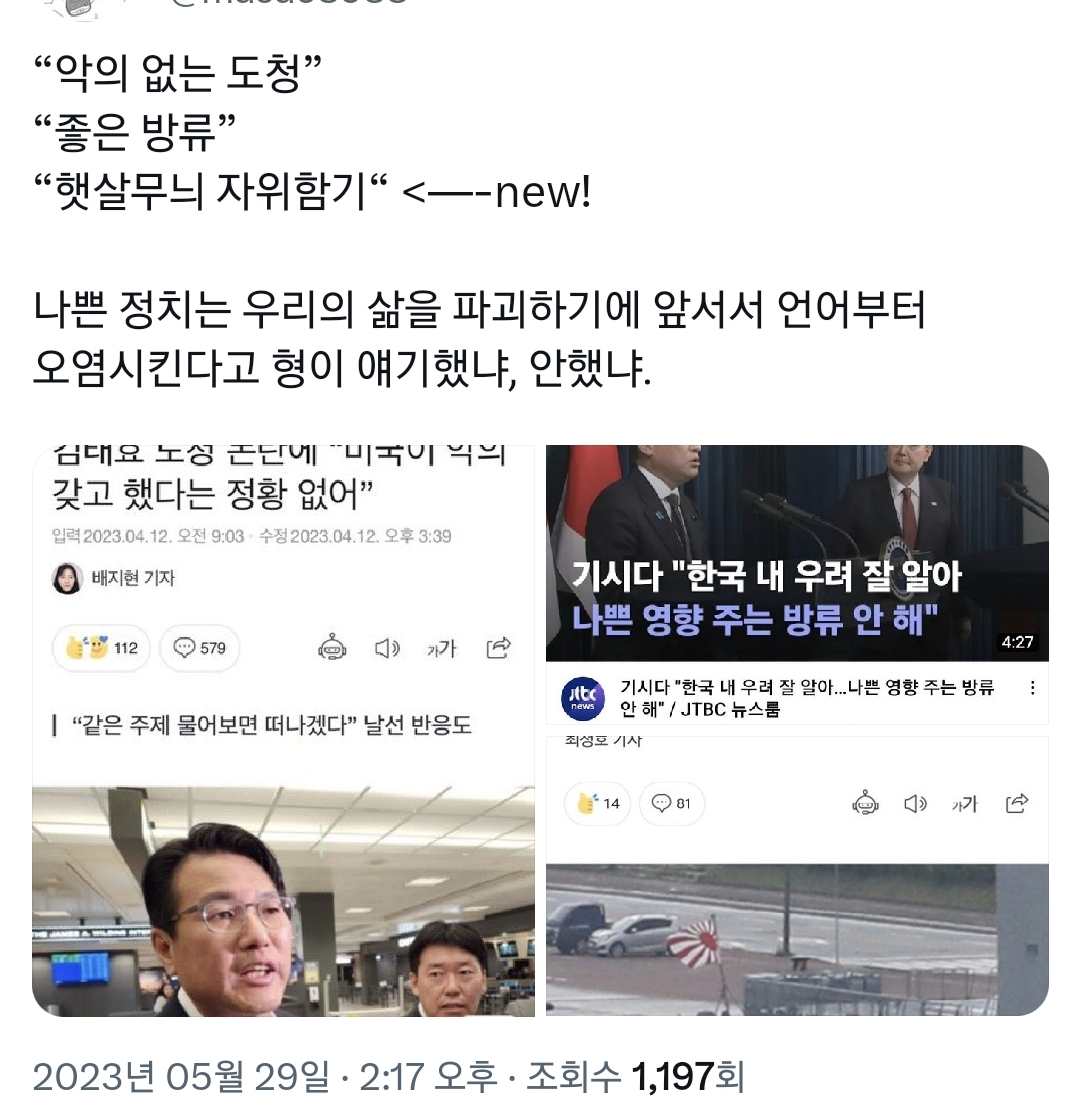Tap the share icon in right article
Viewport: 1080px width, 1116px height.
[x=1017, y=804]
